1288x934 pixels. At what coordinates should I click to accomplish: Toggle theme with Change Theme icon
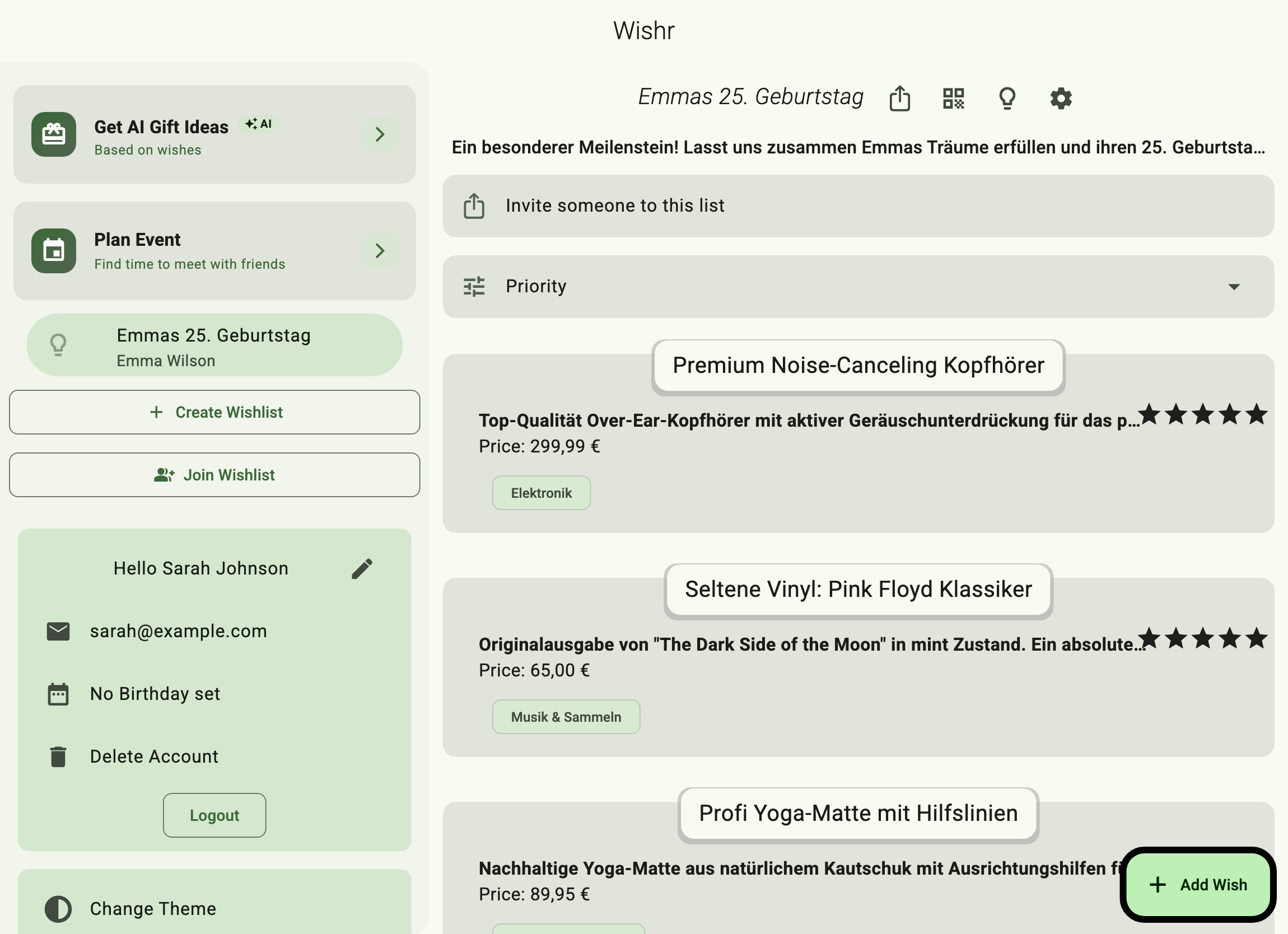58,908
